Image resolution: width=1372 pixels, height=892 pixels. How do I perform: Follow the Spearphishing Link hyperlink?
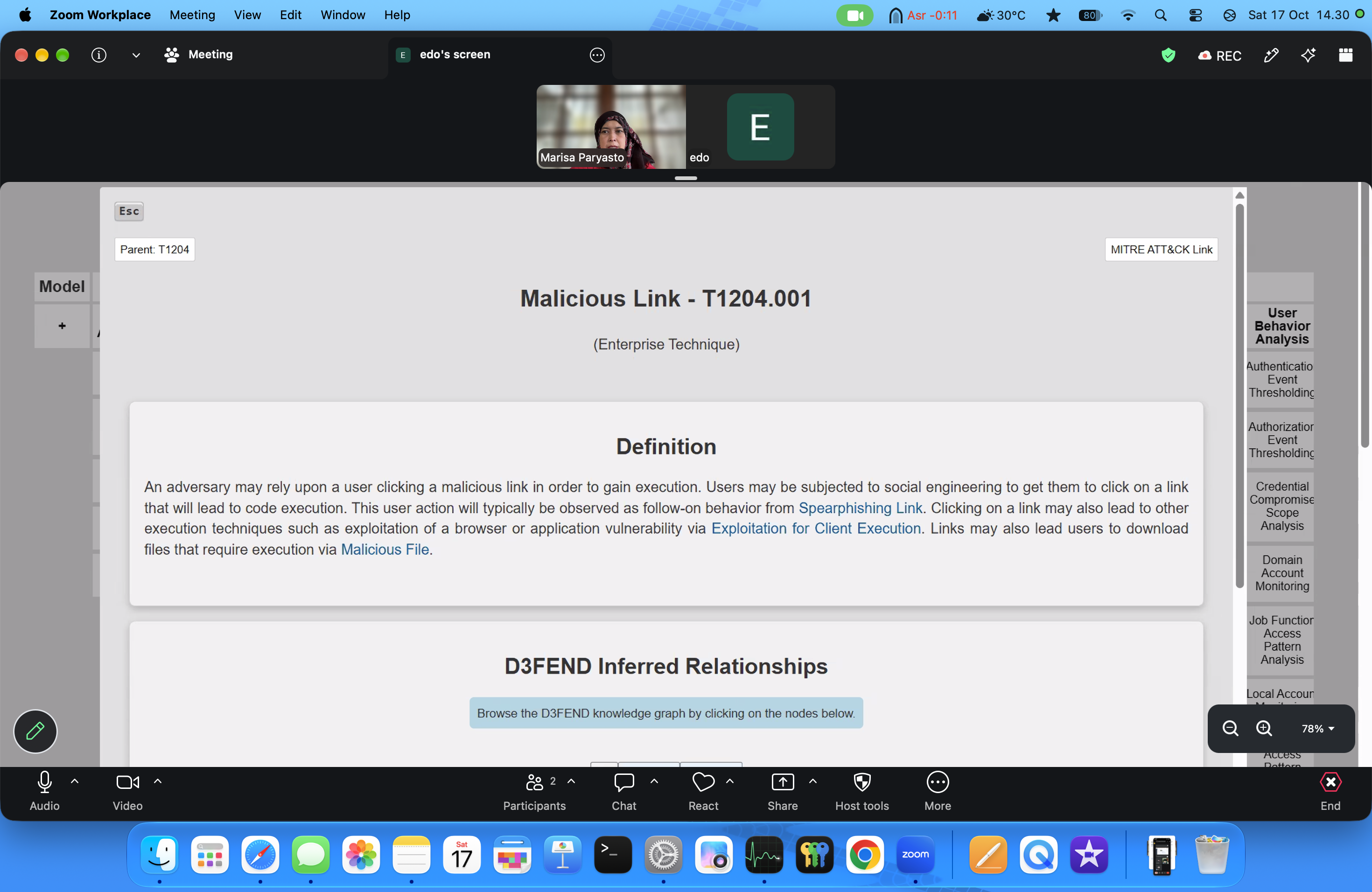tap(860, 508)
